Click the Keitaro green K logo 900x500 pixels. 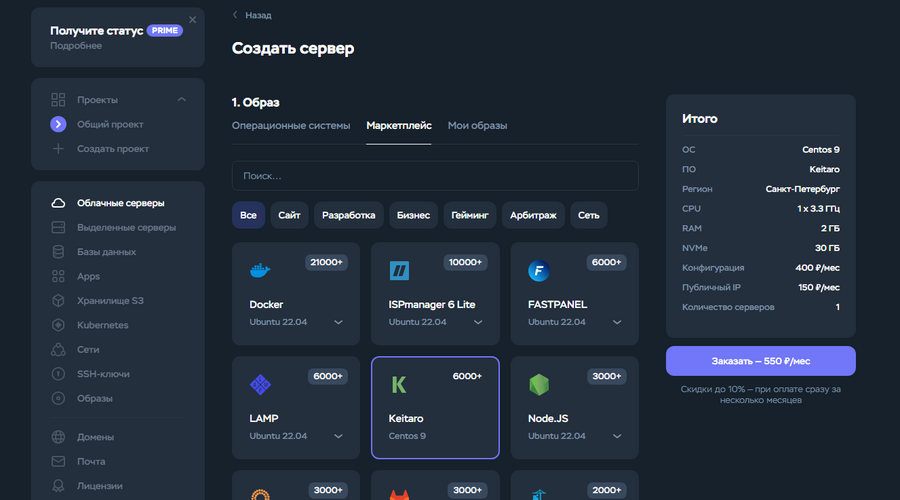[399, 385]
